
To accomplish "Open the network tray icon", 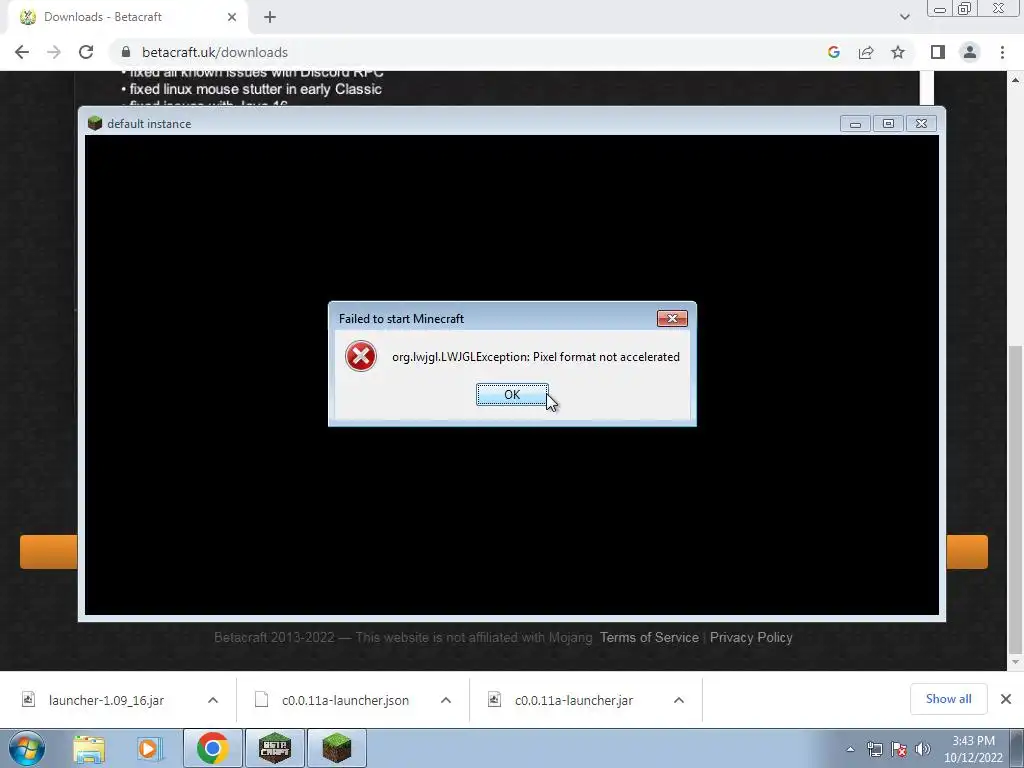I will pyautogui.click(x=874, y=749).
